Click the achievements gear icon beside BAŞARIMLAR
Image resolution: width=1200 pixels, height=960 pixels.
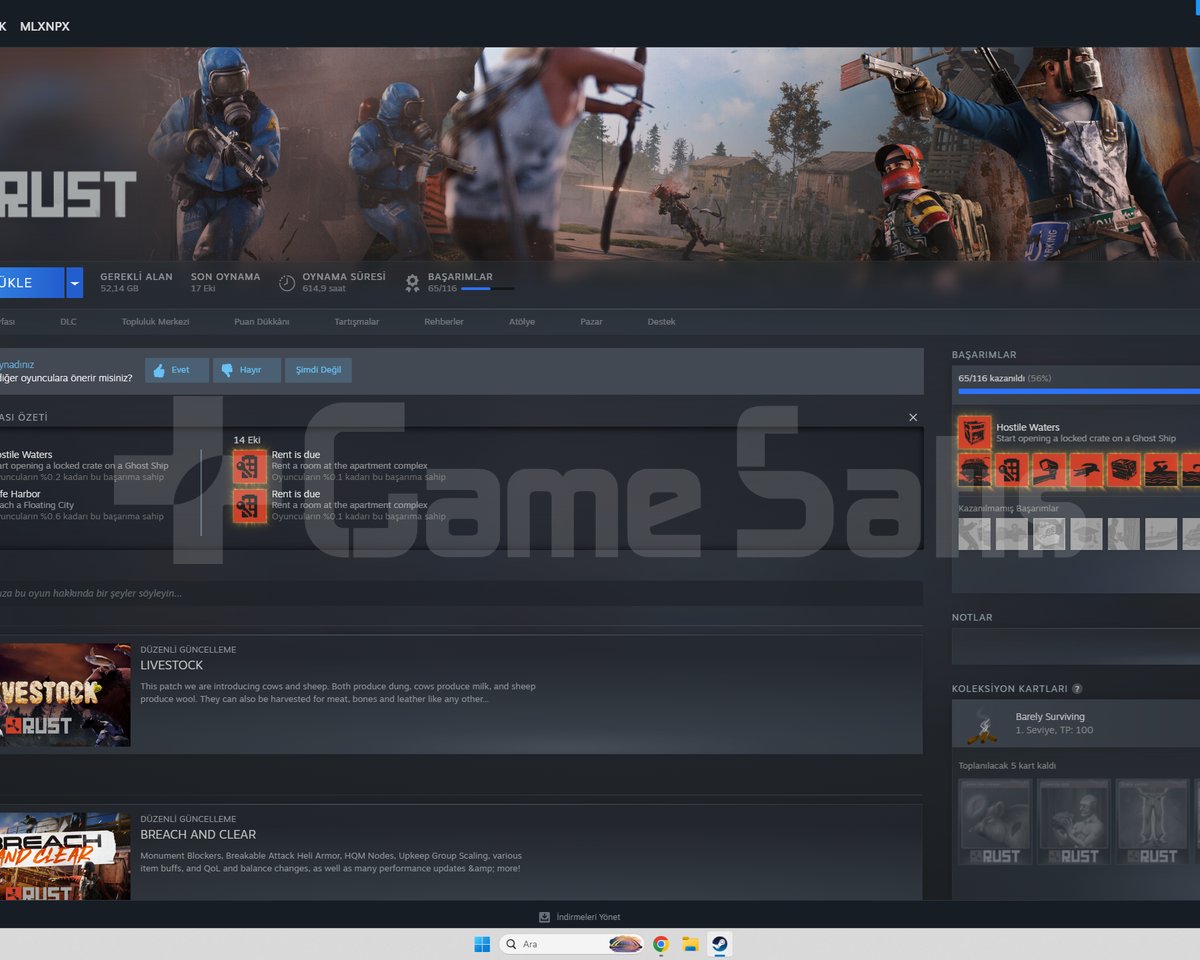pyautogui.click(x=412, y=283)
